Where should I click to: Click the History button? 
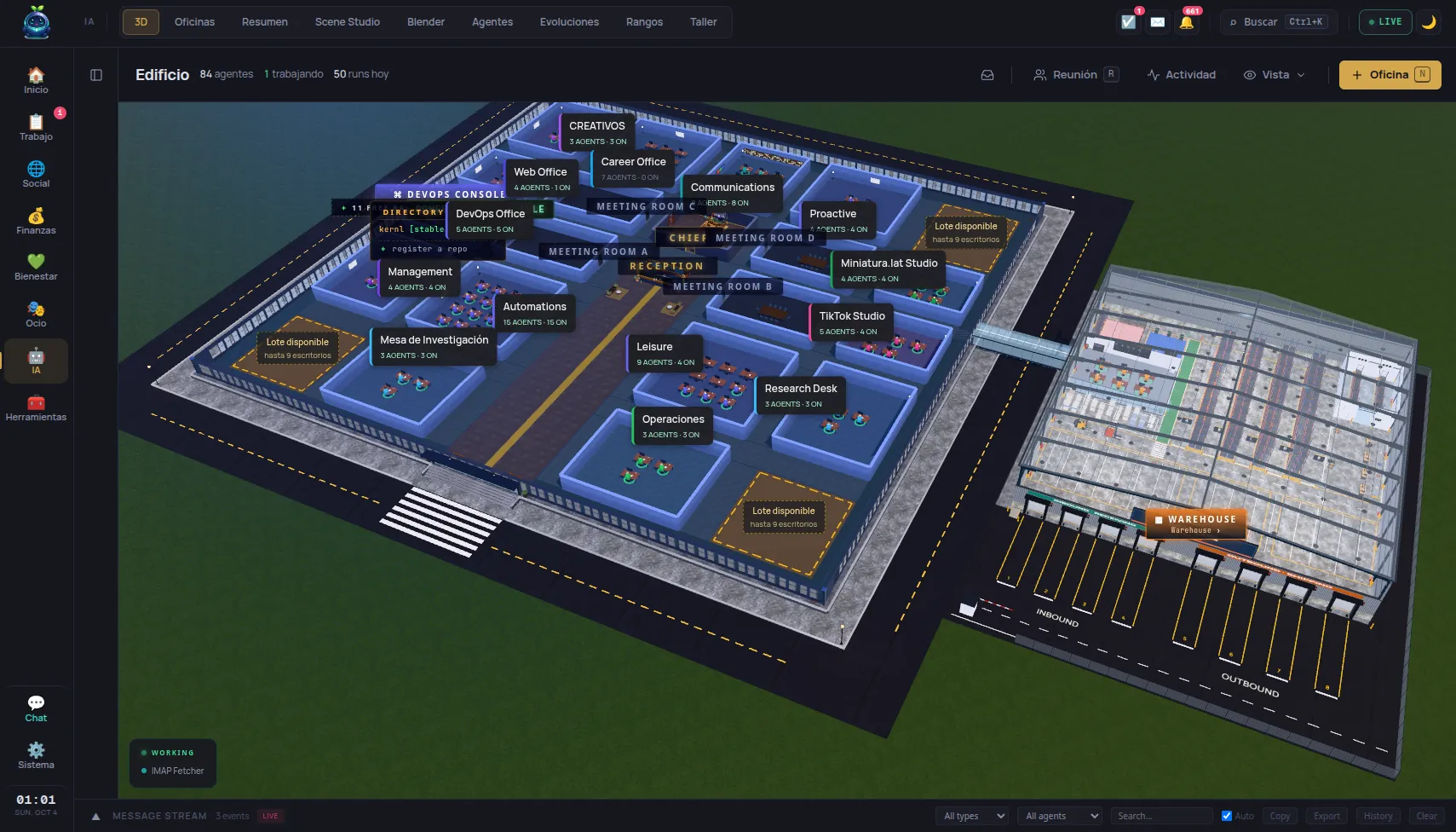(x=1378, y=816)
